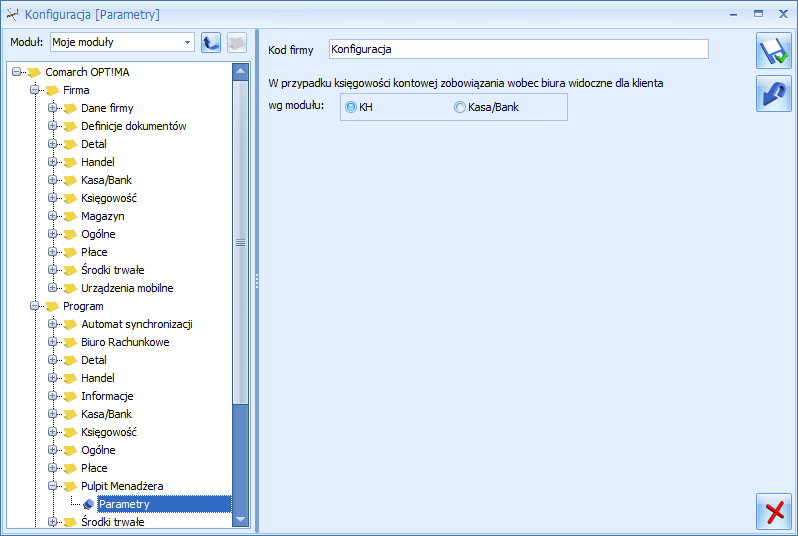Screen dimensions: 798x536
Task: Click the greyed-out icon next to module dropdown
Action: pyautogui.click(x=237, y=42)
